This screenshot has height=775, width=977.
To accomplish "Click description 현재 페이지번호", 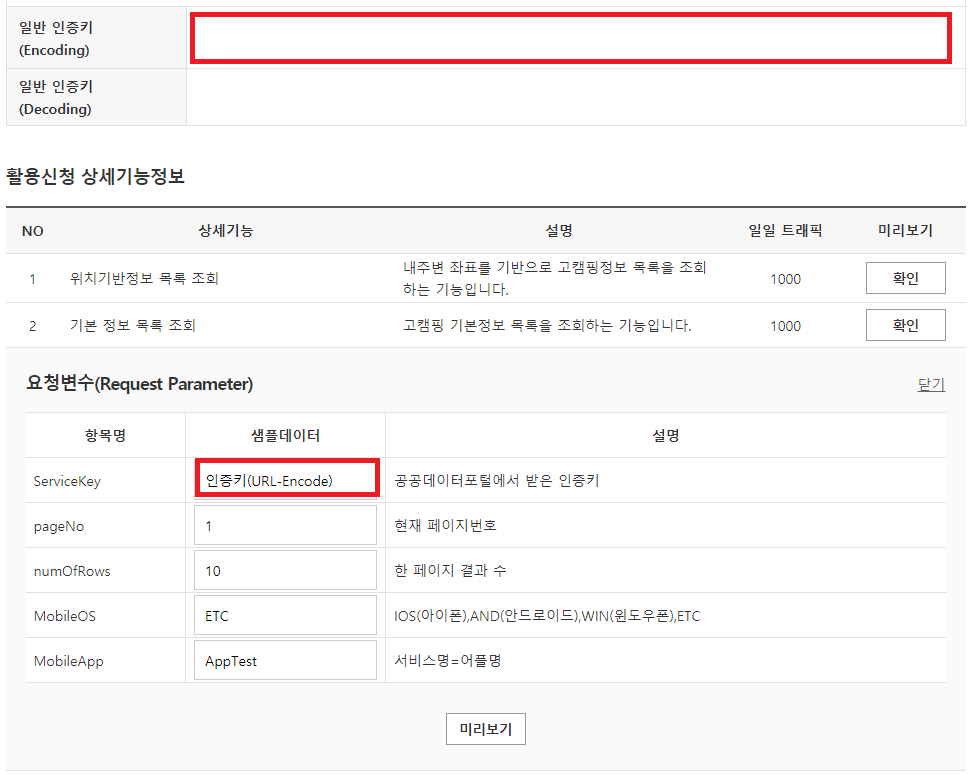I will click(x=446, y=525).
